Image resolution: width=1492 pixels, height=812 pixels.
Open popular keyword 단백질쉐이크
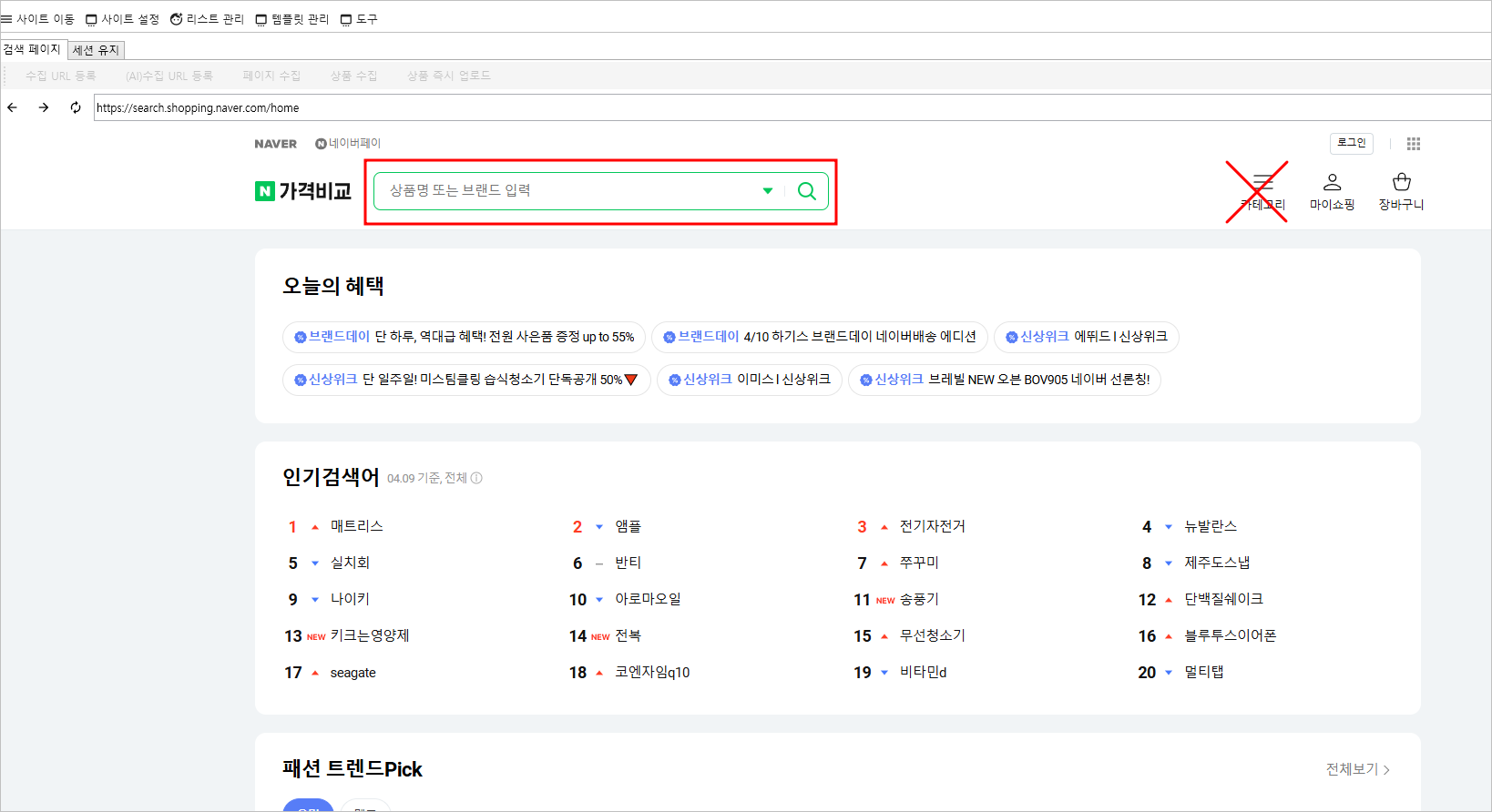click(x=1223, y=599)
